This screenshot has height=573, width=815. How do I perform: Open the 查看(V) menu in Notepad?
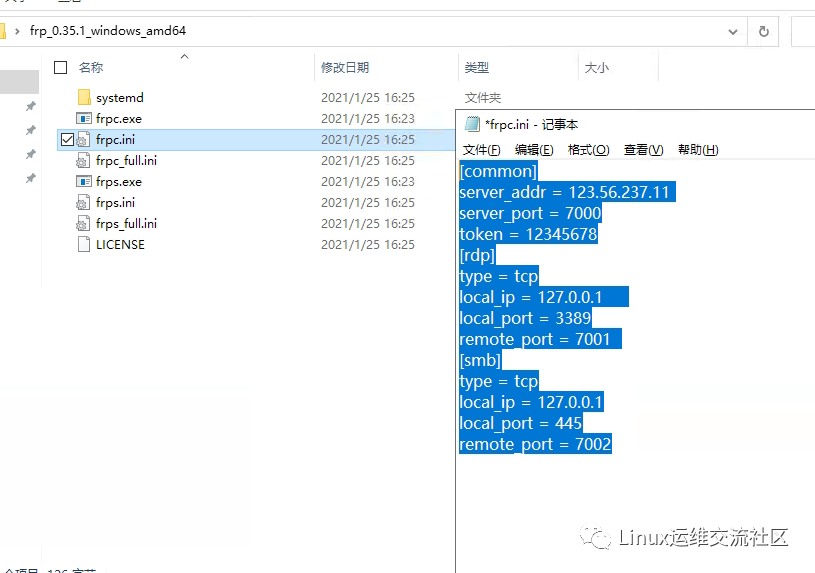tap(643, 150)
